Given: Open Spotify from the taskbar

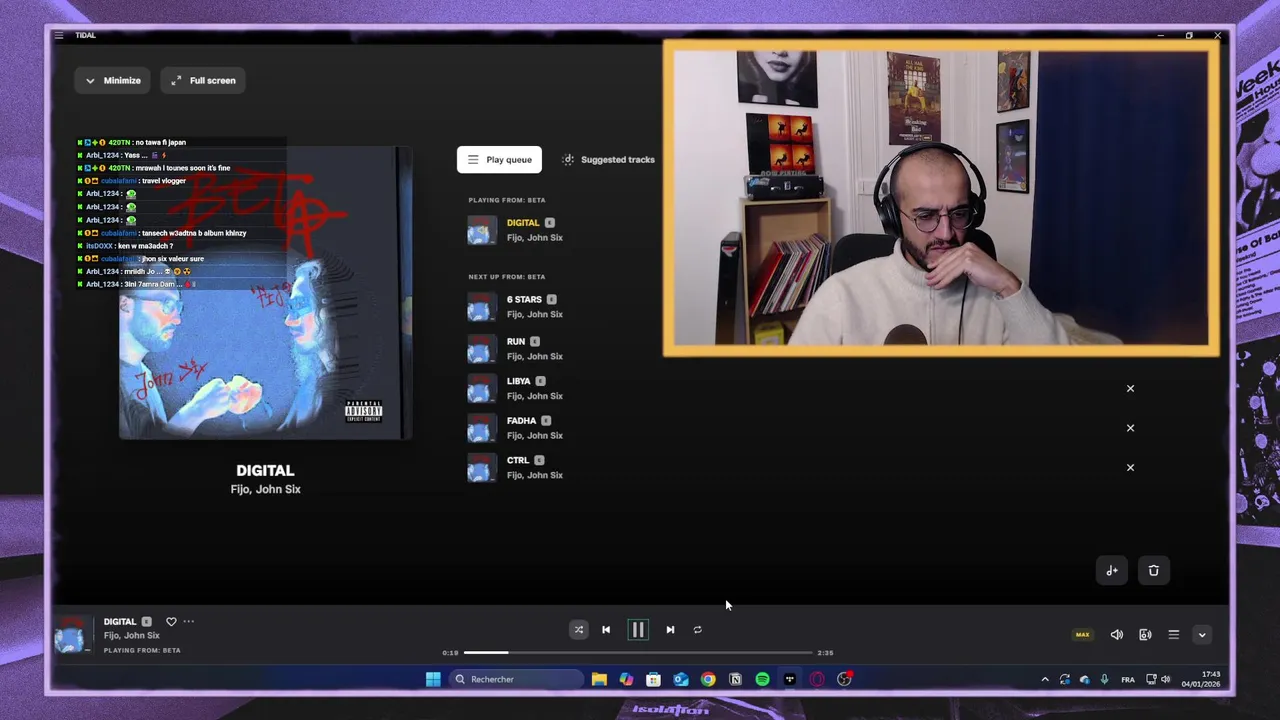Looking at the screenshot, I should tap(763, 679).
